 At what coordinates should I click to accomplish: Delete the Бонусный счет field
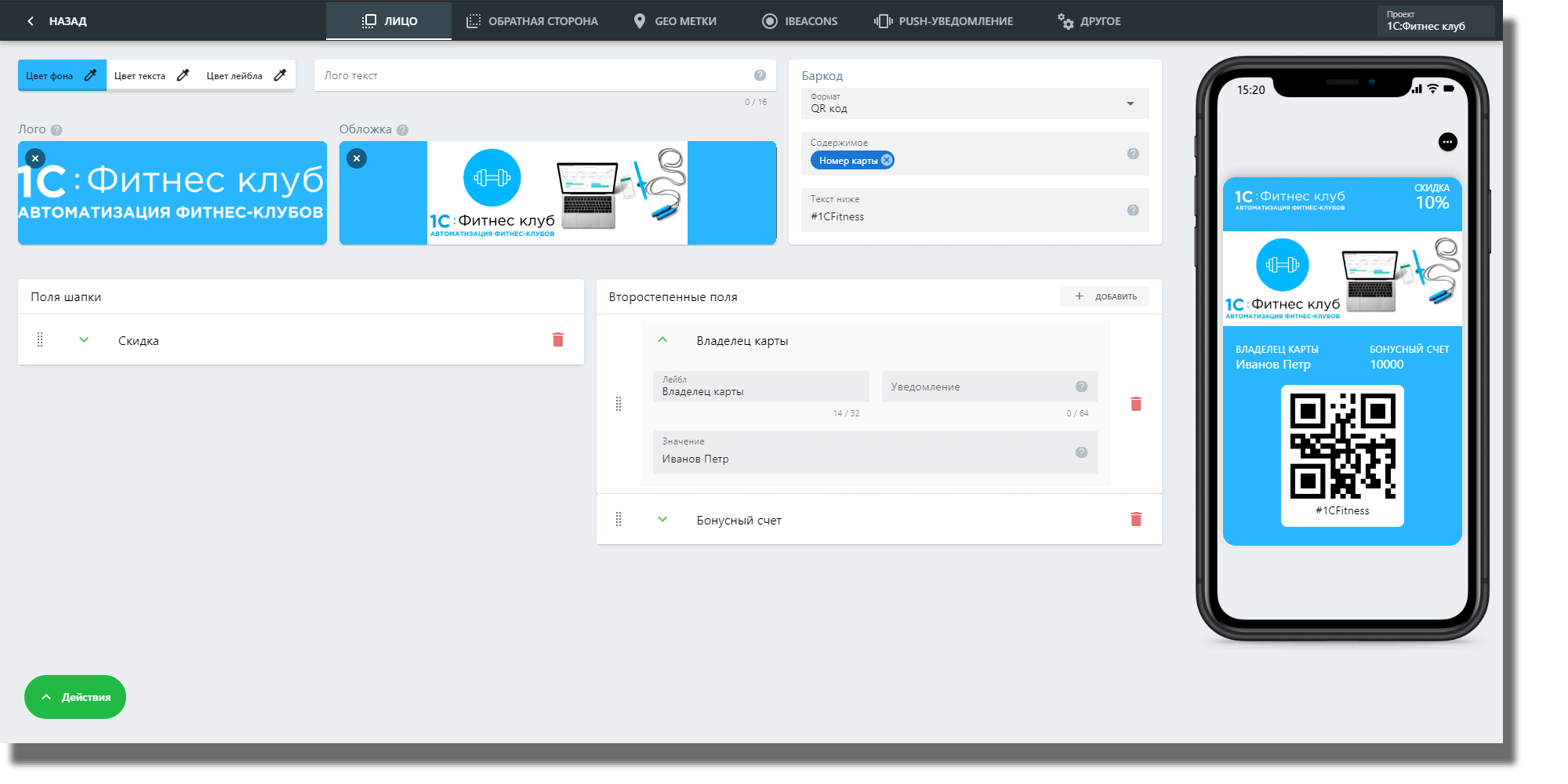click(x=1136, y=519)
